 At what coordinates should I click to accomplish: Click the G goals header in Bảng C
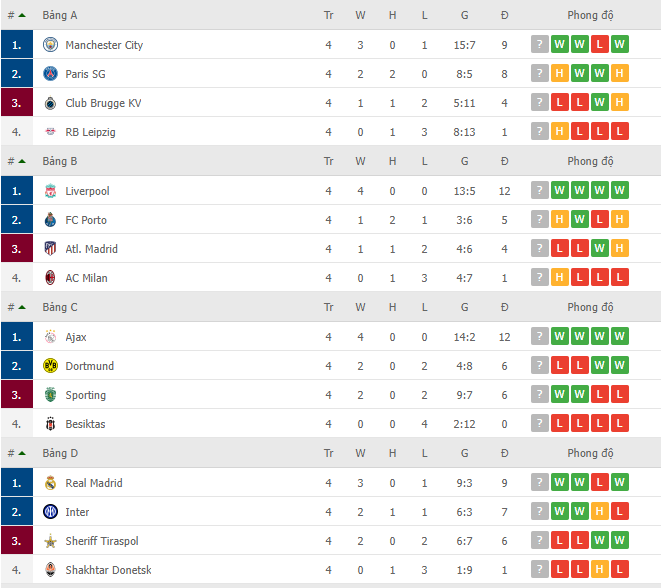coord(464,307)
